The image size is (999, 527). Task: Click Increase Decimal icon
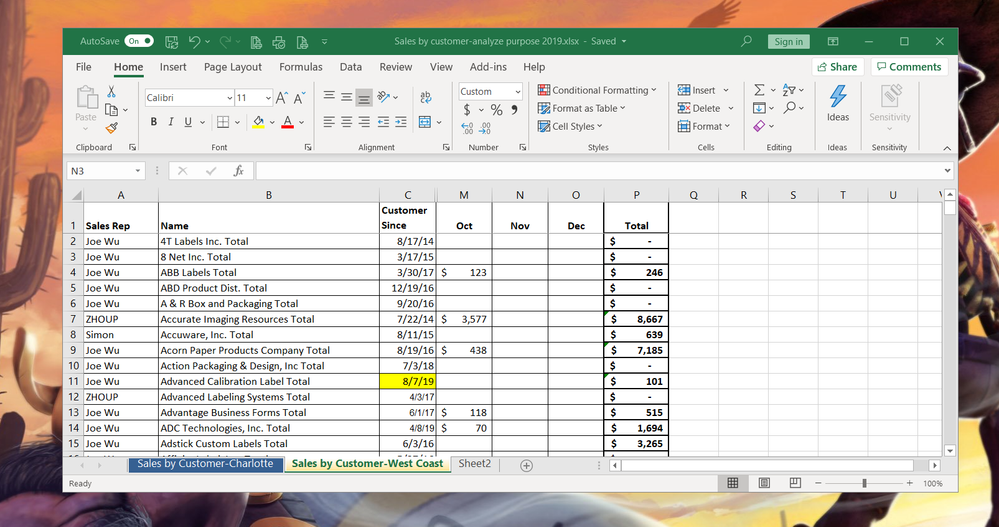(467, 128)
